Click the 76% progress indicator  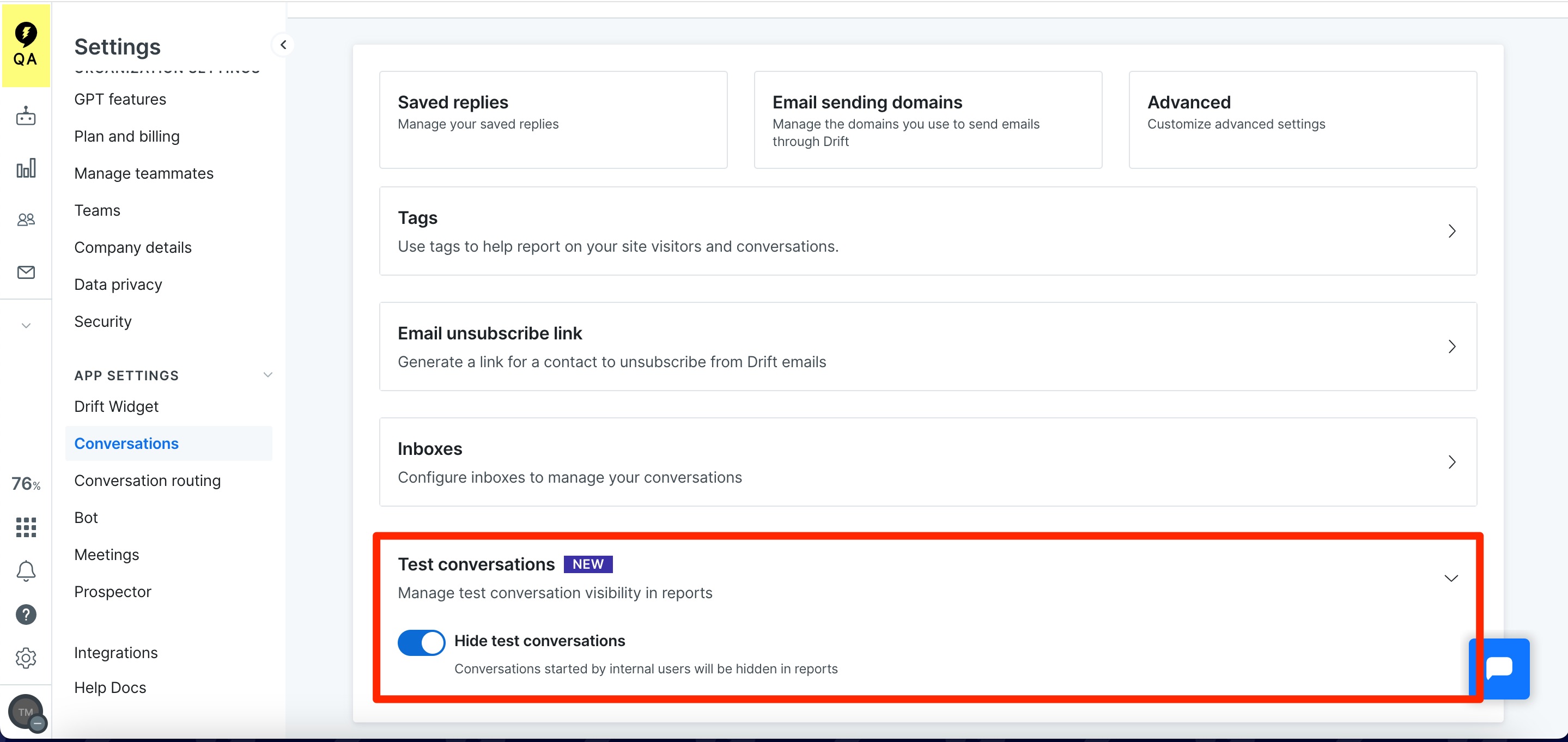[x=26, y=484]
